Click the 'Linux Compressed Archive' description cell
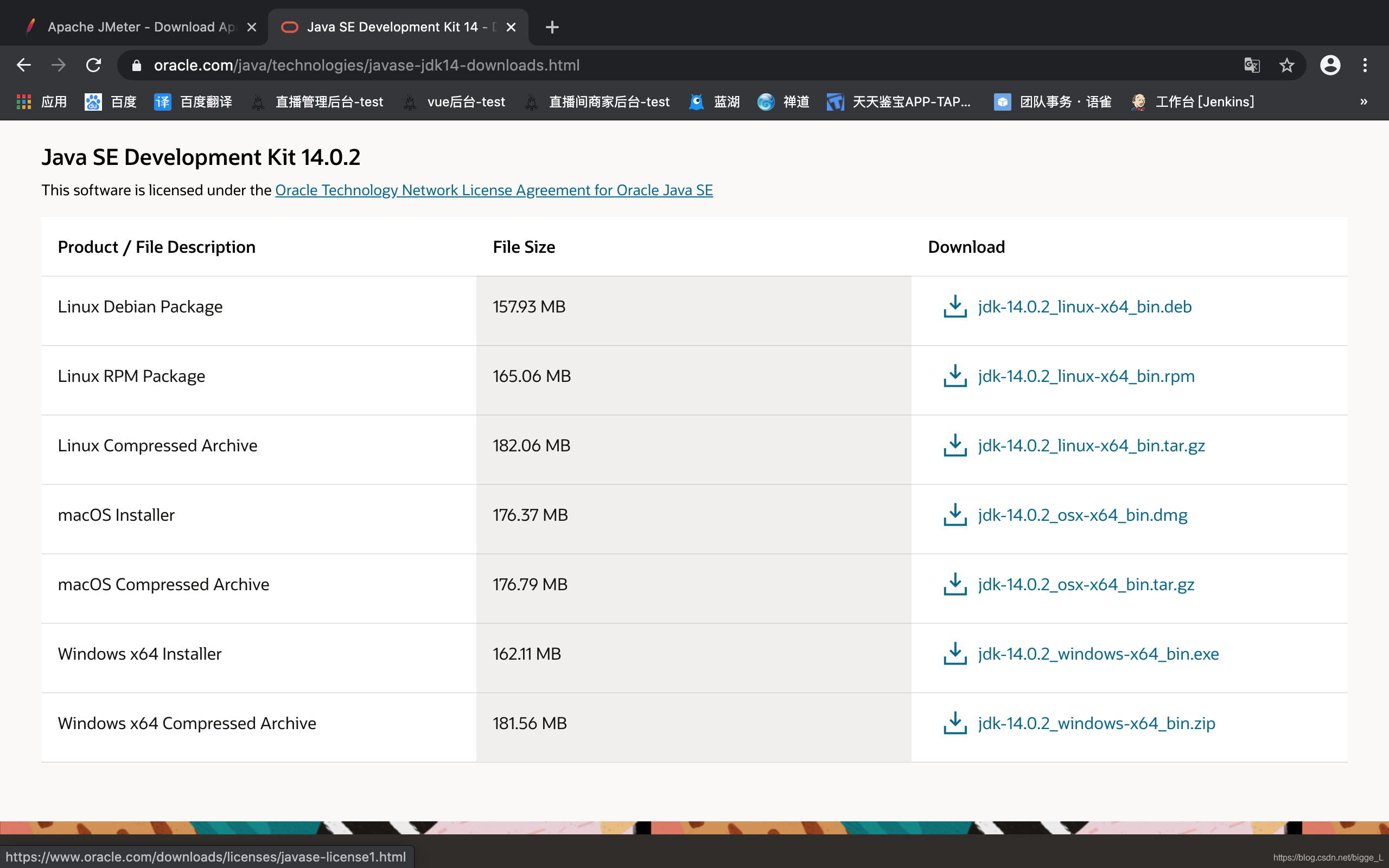1389x868 pixels. pyautogui.click(x=259, y=450)
